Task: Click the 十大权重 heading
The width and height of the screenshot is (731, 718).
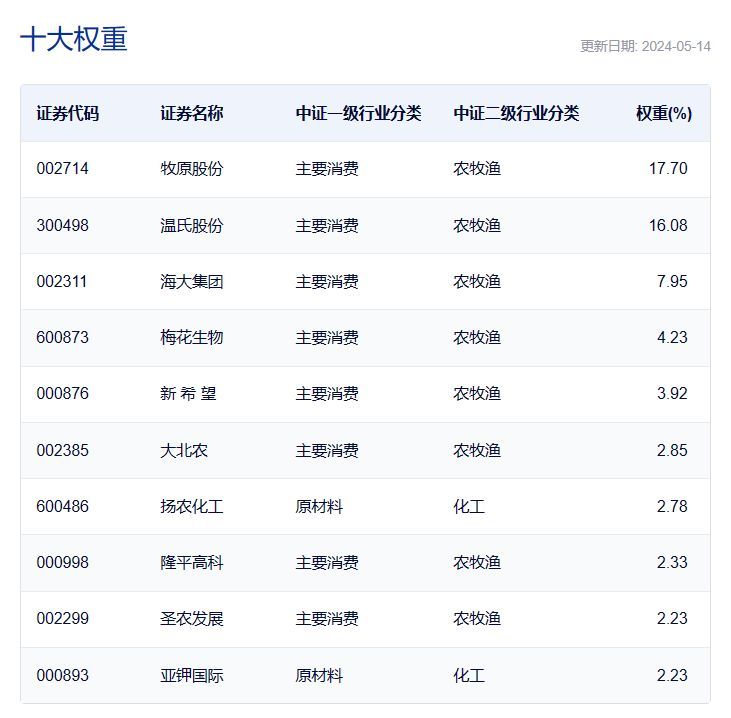Action: [74, 39]
